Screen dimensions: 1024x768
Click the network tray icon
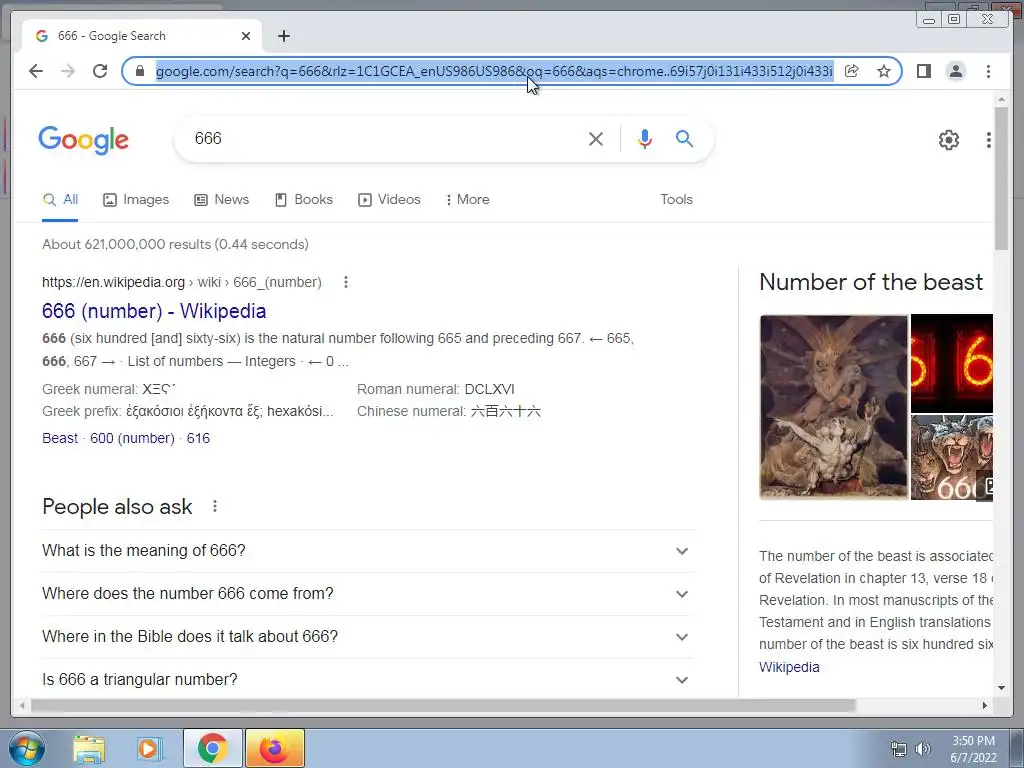899,749
